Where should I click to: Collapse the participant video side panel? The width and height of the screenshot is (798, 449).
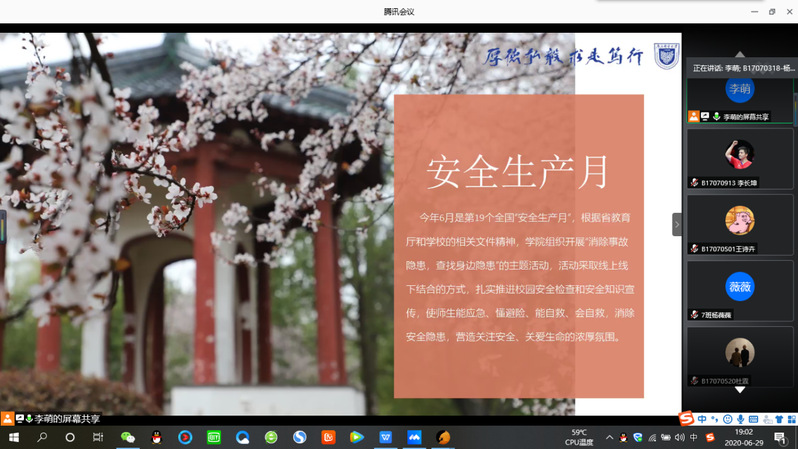676,224
